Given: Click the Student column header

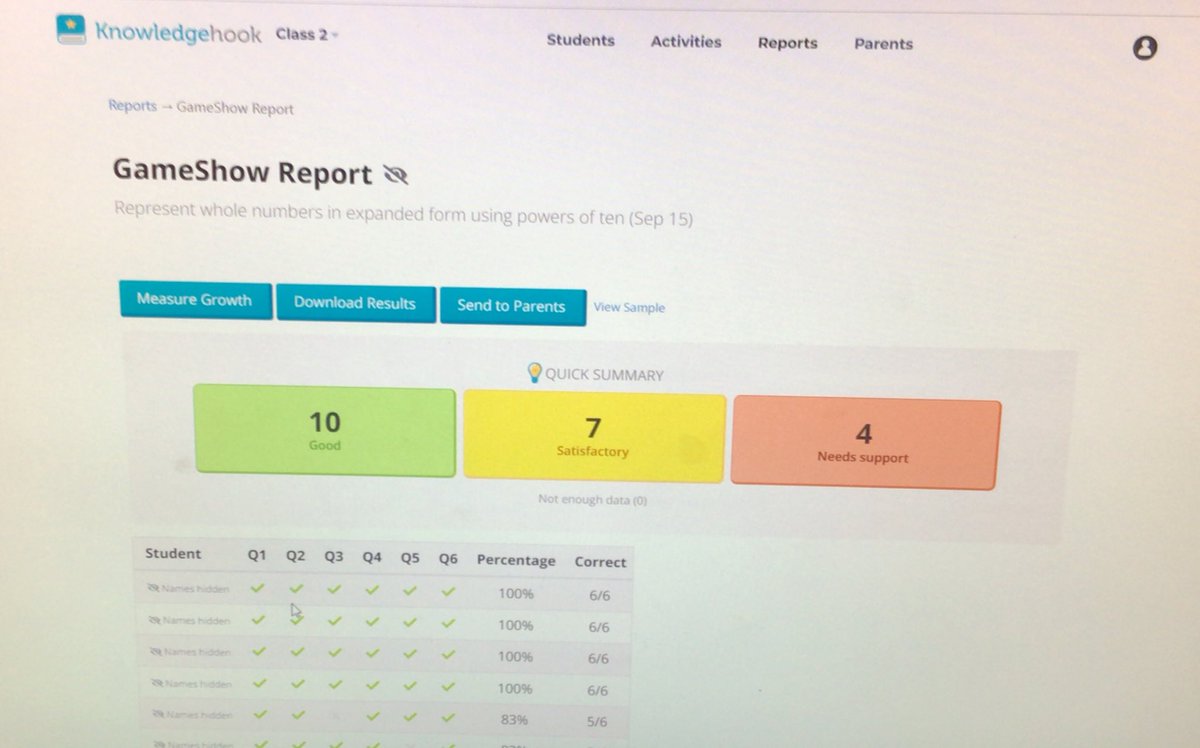Looking at the screenshot, I should (x=173, y=553).
